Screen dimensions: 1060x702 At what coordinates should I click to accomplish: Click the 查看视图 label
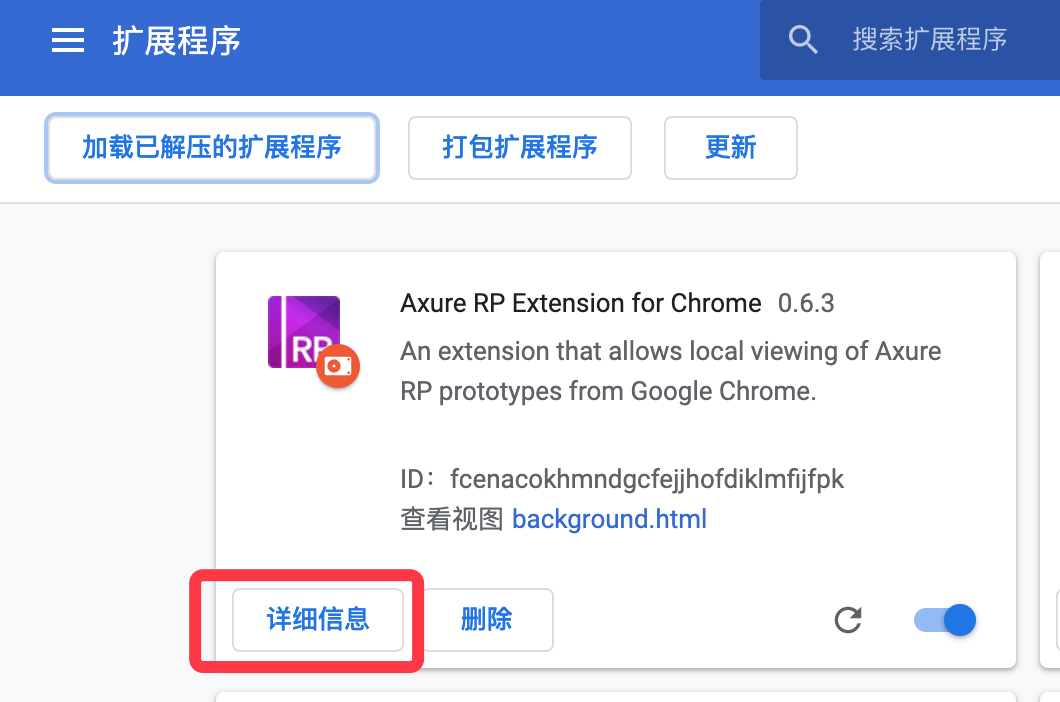pos(452,519)
